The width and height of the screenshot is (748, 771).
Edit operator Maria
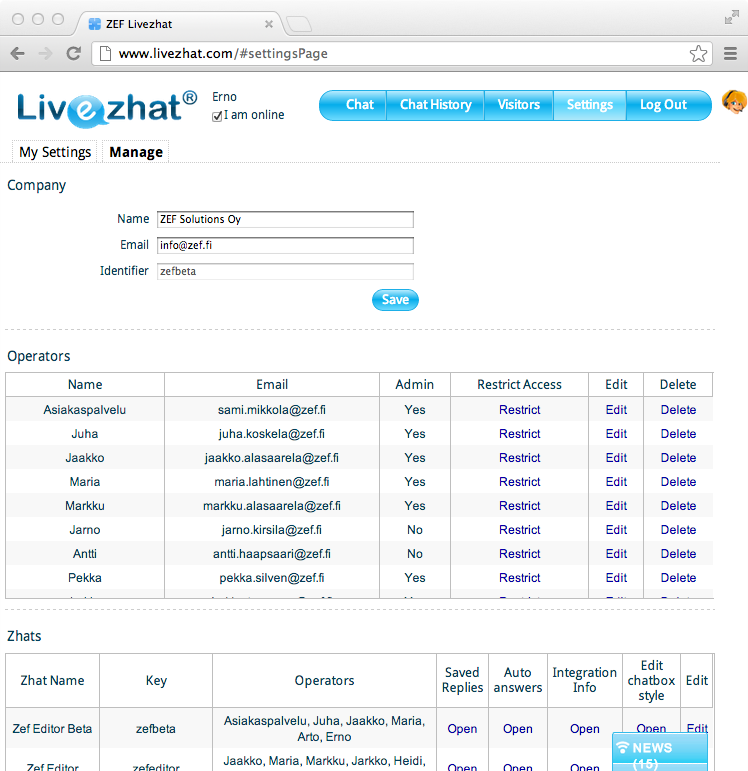pos(616,482)
